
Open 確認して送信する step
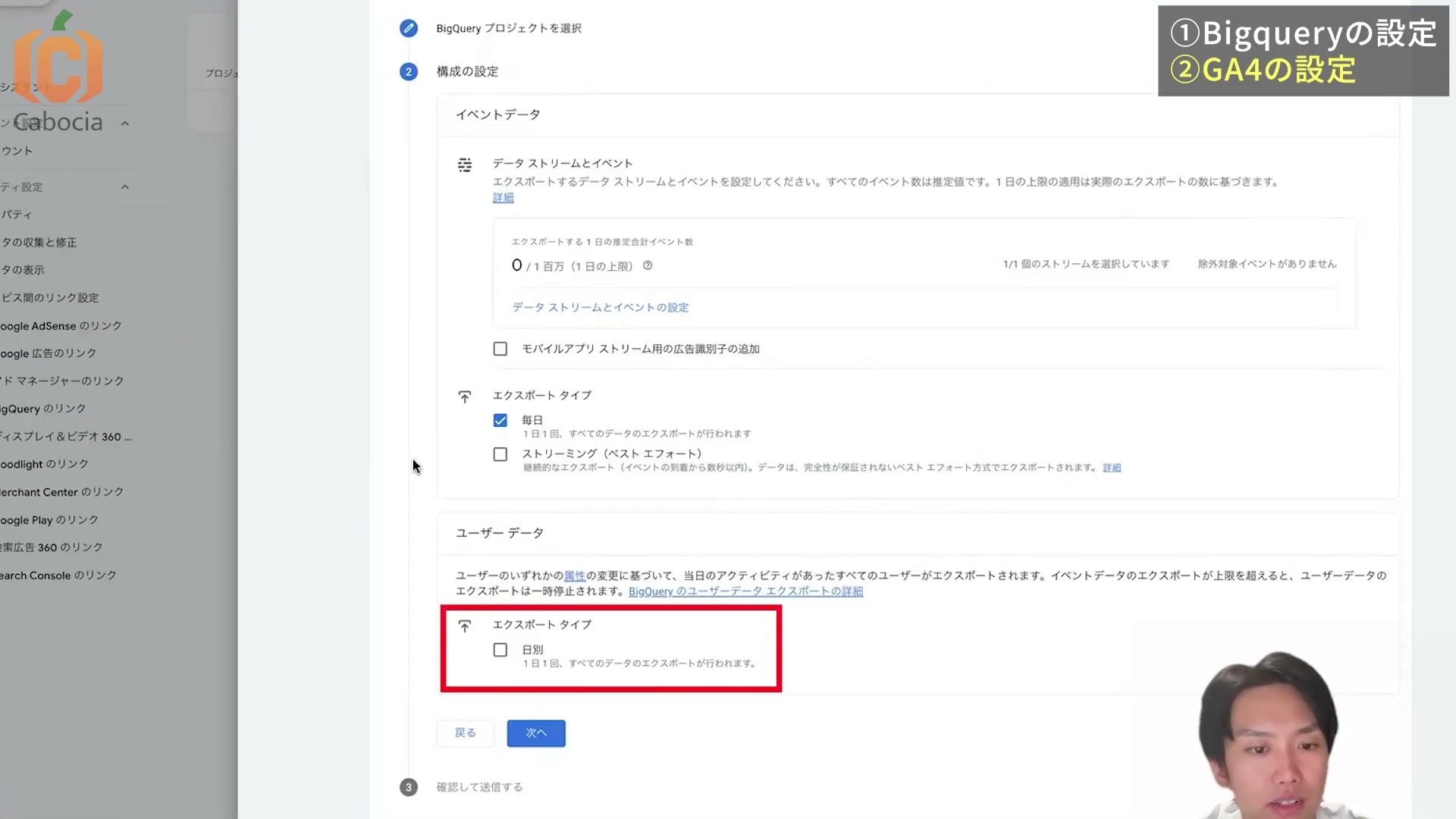click(479, 787)
